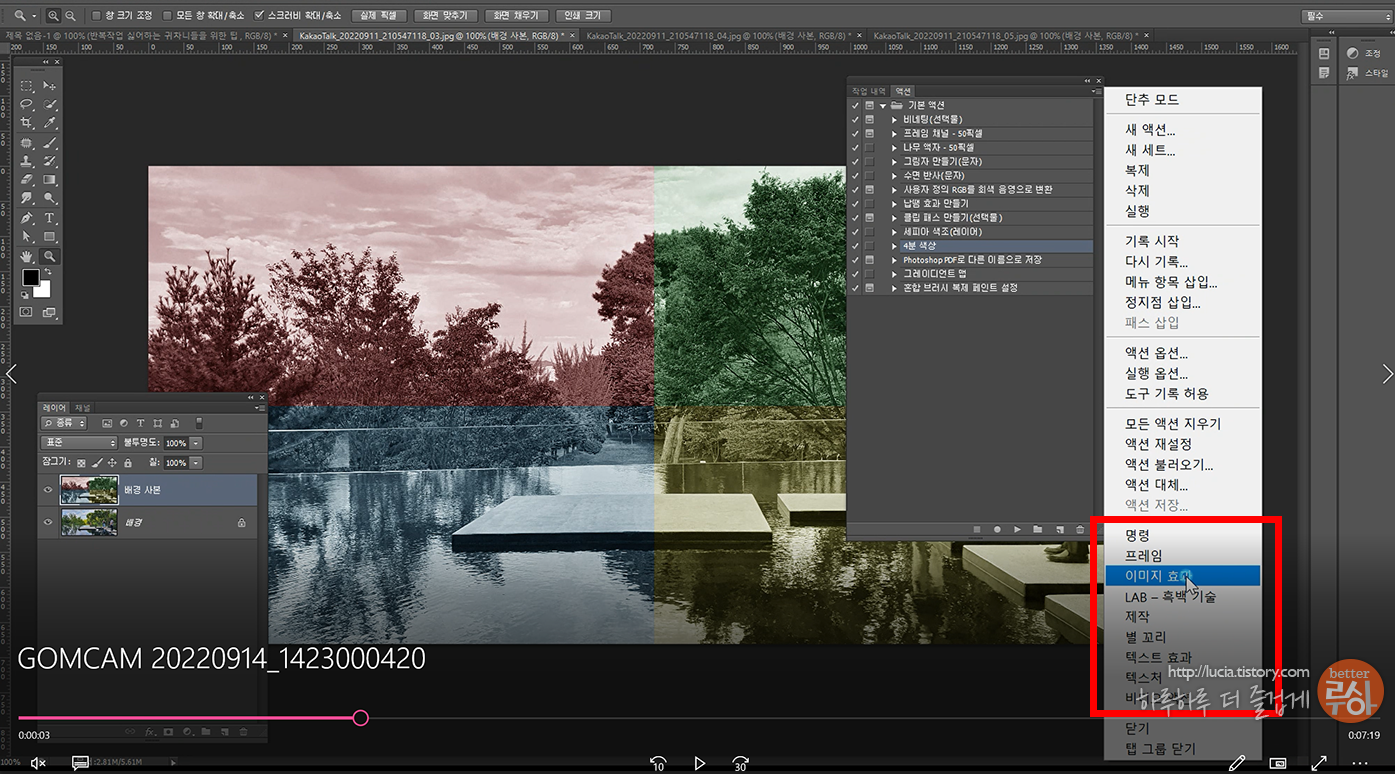The image size is (1395, 774).
Task: Toggle Quick Mask mode icon
Action: [27, 312]
